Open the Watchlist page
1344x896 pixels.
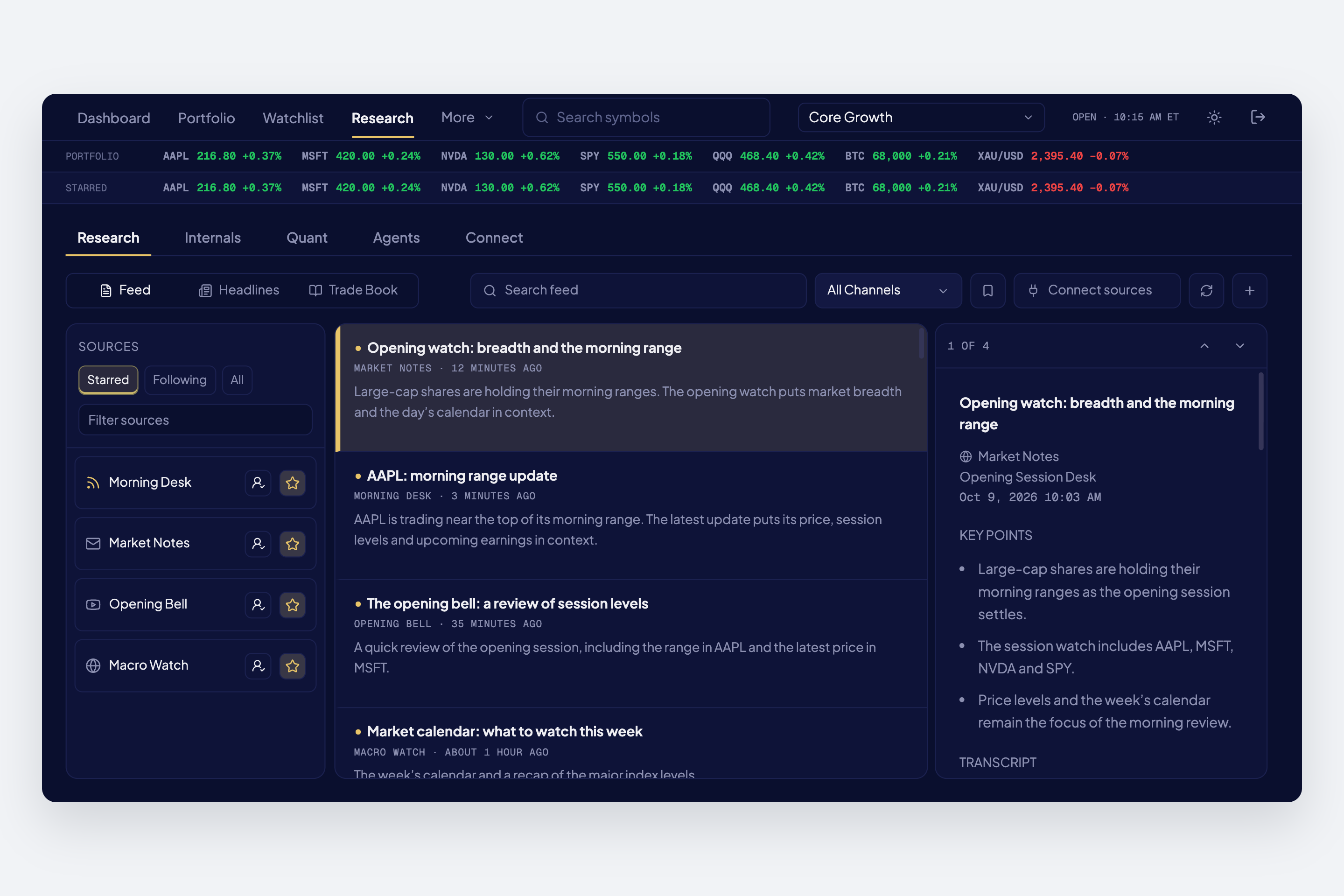293,118
